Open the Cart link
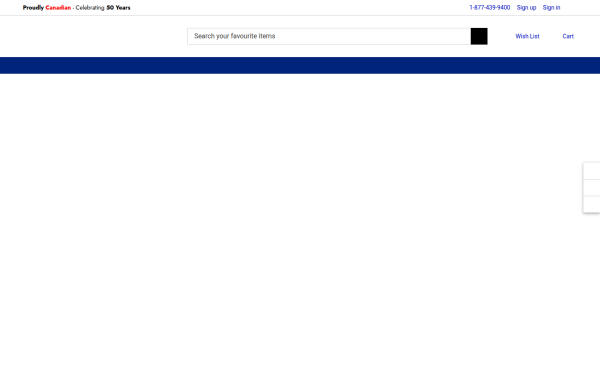The height and width of the screenshot is (375, 600). coord(568,36)
